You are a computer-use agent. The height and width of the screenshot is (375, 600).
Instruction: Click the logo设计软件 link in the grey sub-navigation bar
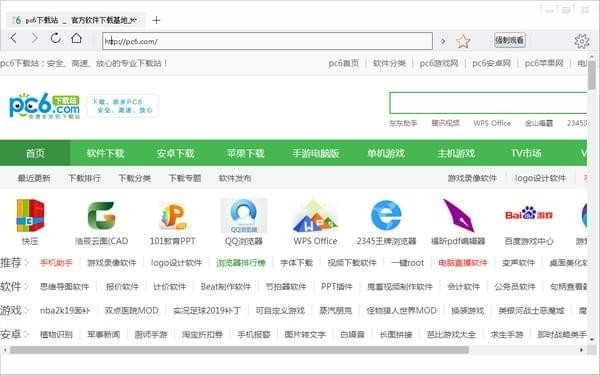(540, 178)
